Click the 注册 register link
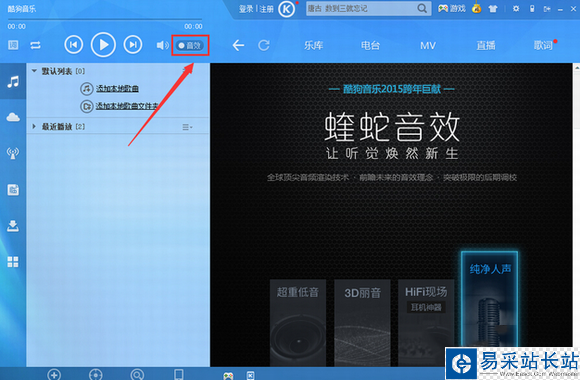Image resolution: width=580 pixels, height=380 pixels. (266, 9)
